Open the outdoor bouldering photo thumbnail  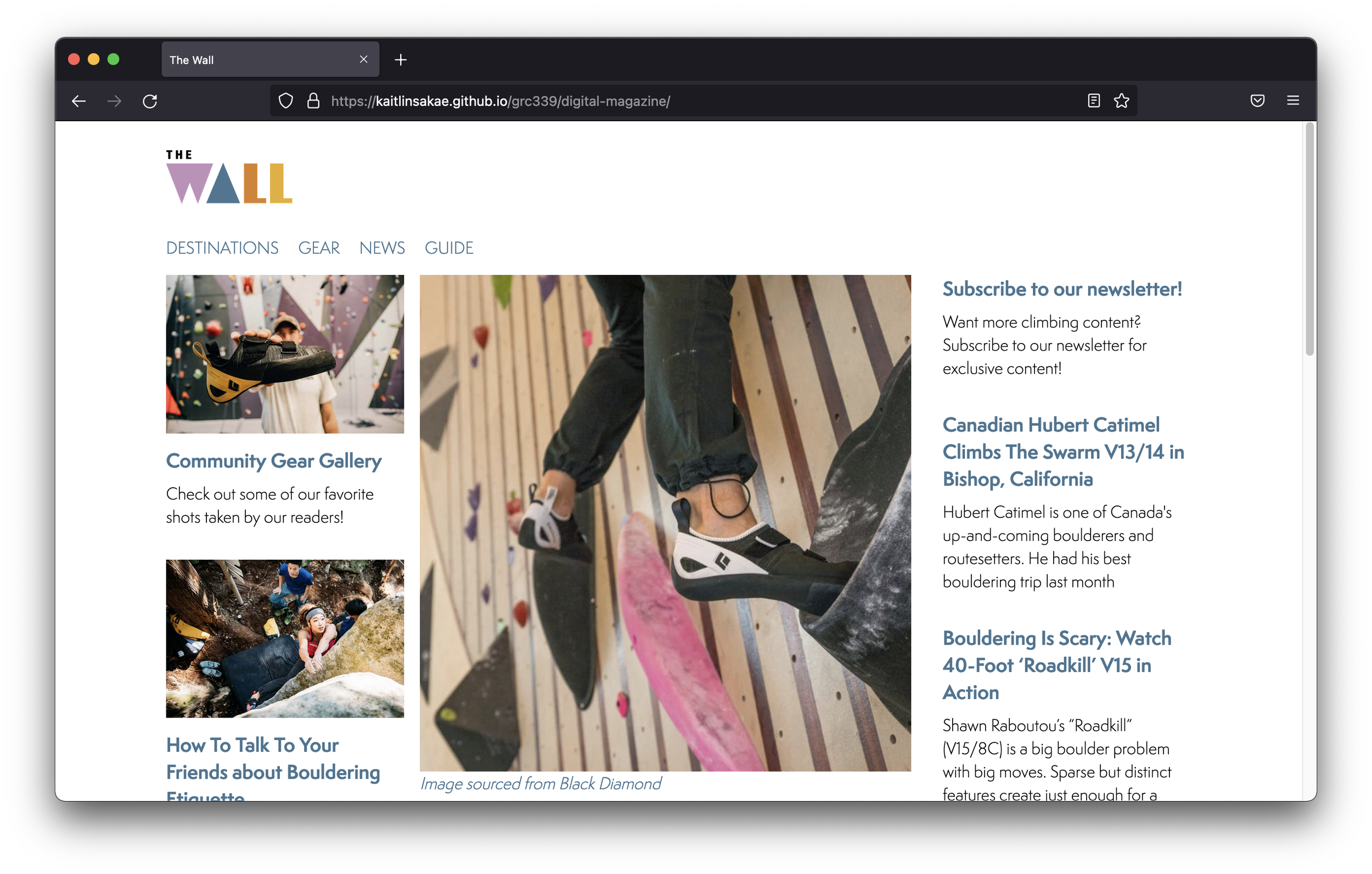(x=285, y=638)
